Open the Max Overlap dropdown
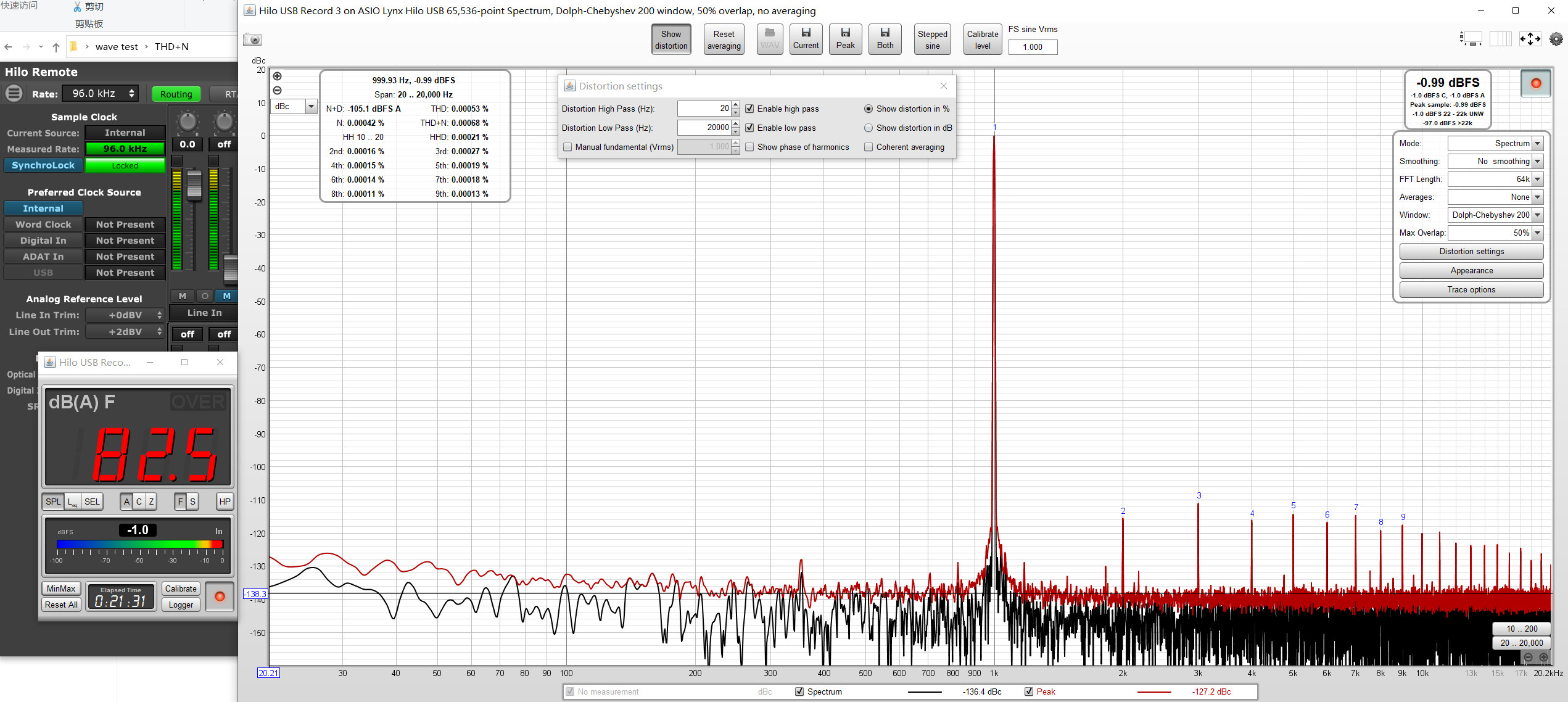This screenshot has height=702, width=1568. (x=1495, y=233)
